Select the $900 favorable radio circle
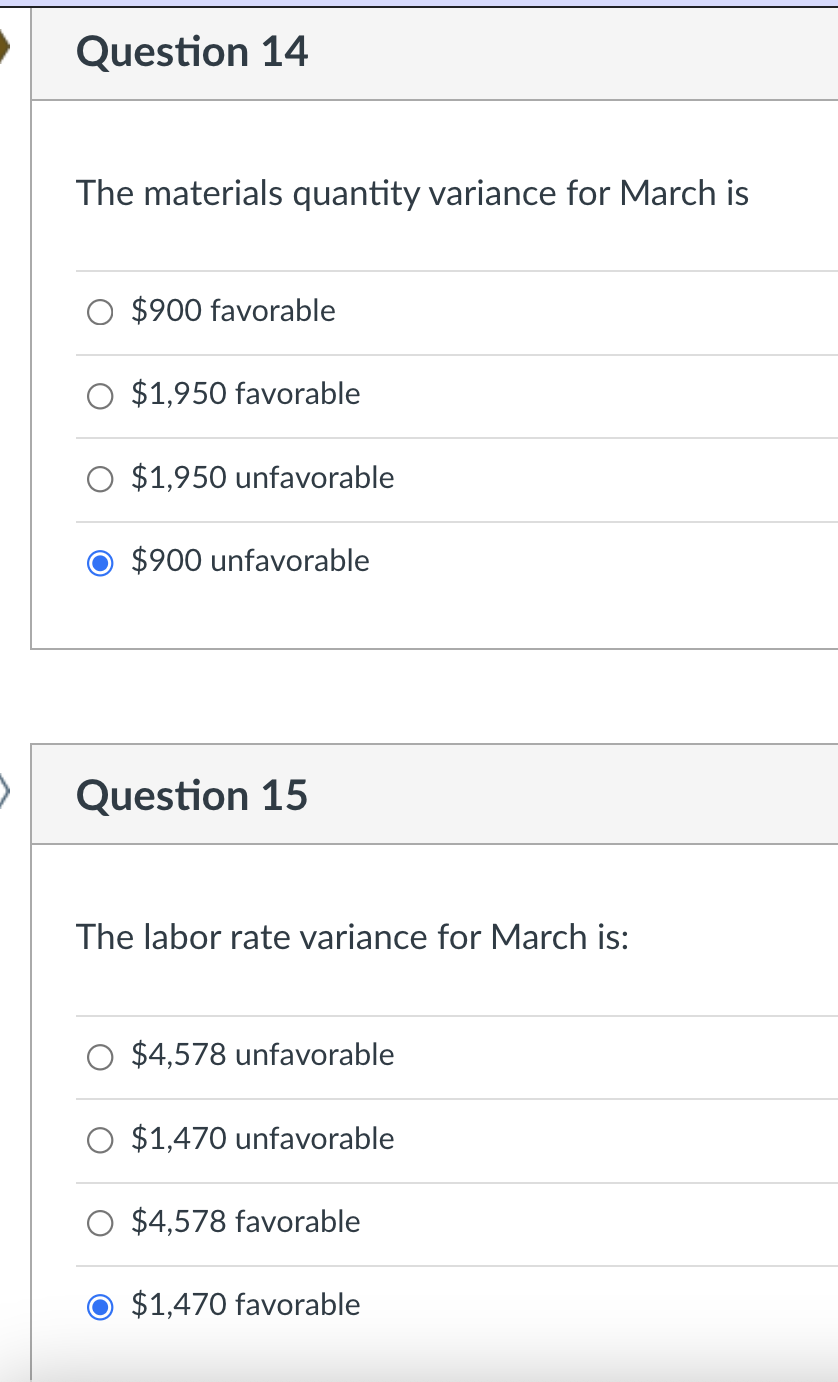The image size is (838, 1382). pos(101,313)
